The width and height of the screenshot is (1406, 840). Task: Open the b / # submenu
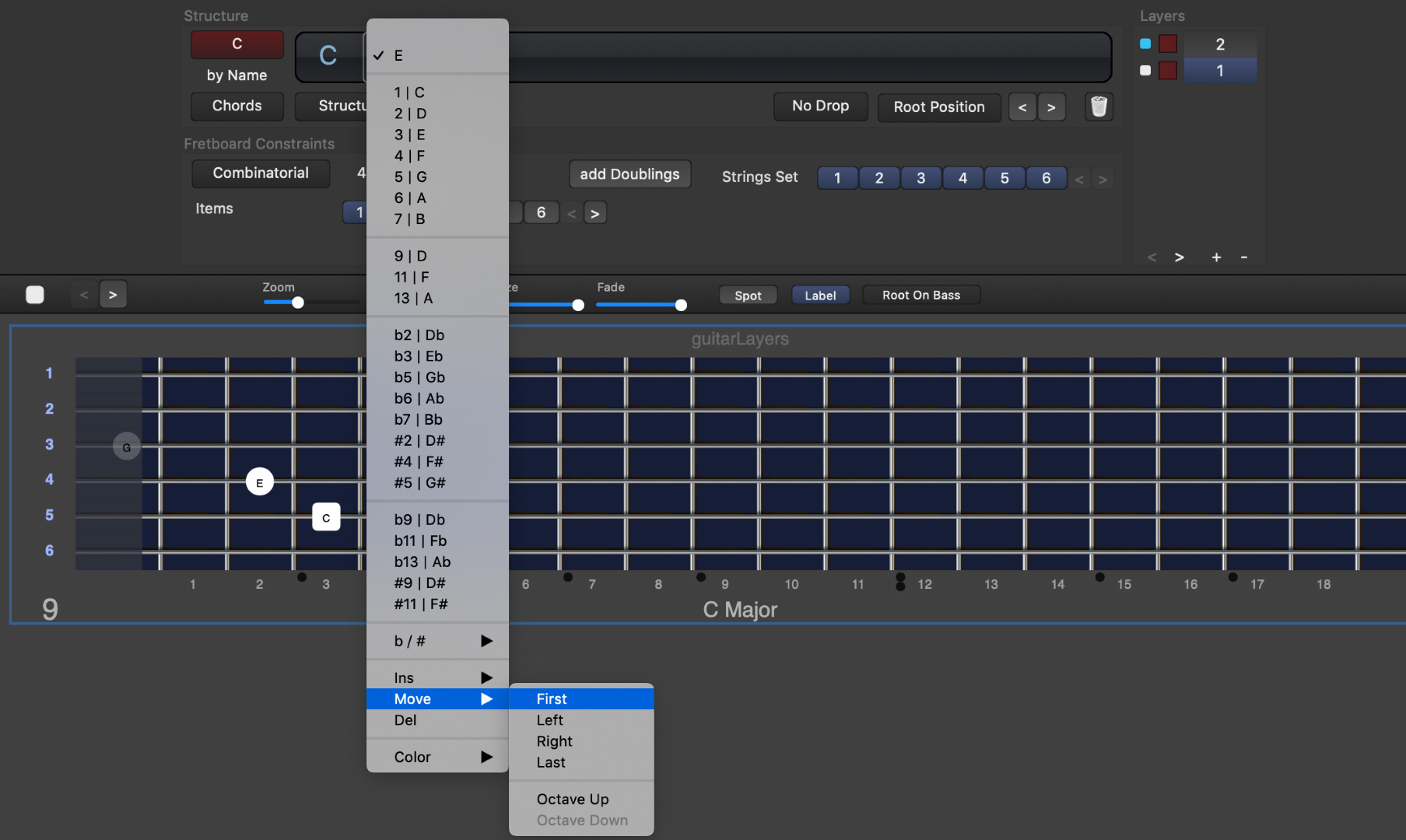(437, 641)
